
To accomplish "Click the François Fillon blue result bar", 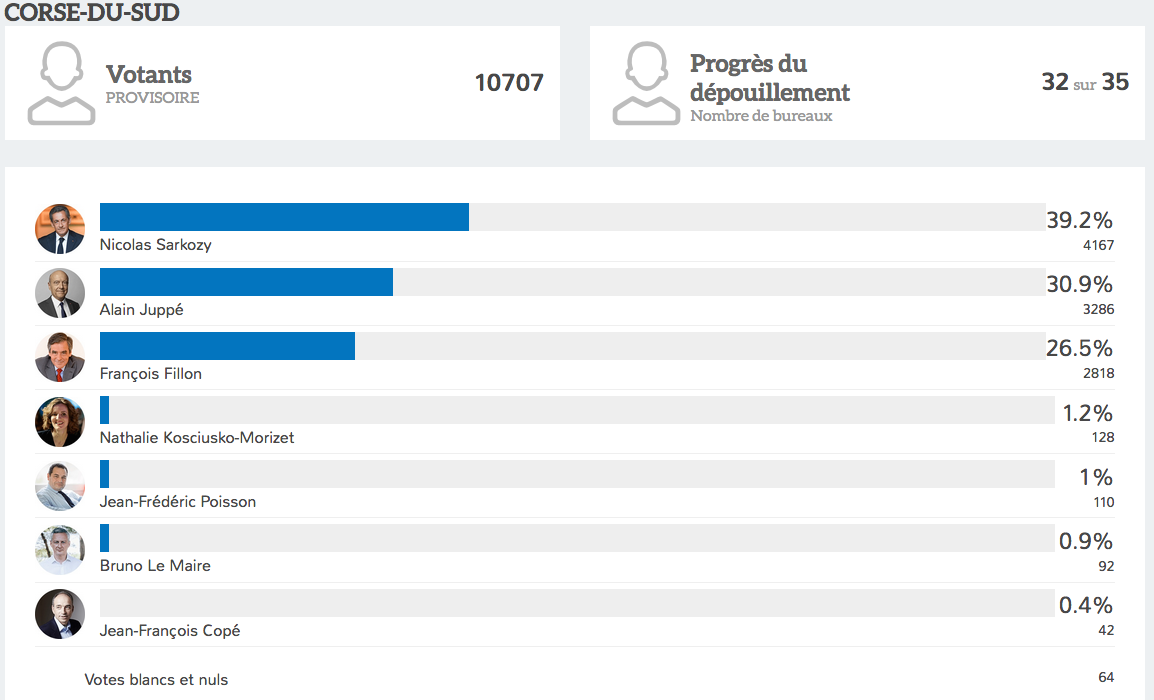I will click(x=227, y=346).
